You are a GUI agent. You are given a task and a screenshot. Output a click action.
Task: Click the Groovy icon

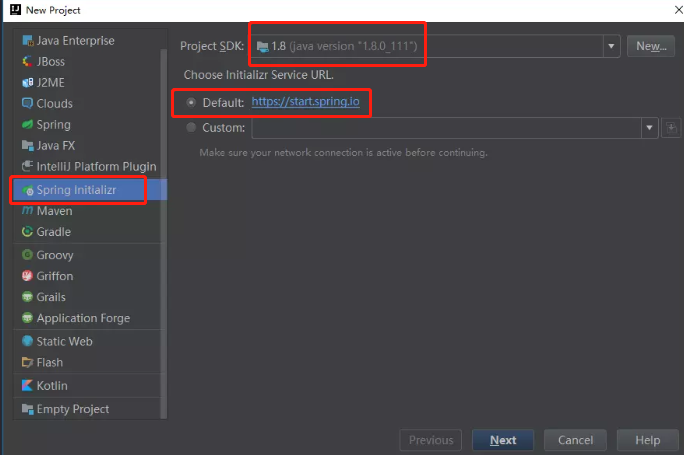coord(27,255)
